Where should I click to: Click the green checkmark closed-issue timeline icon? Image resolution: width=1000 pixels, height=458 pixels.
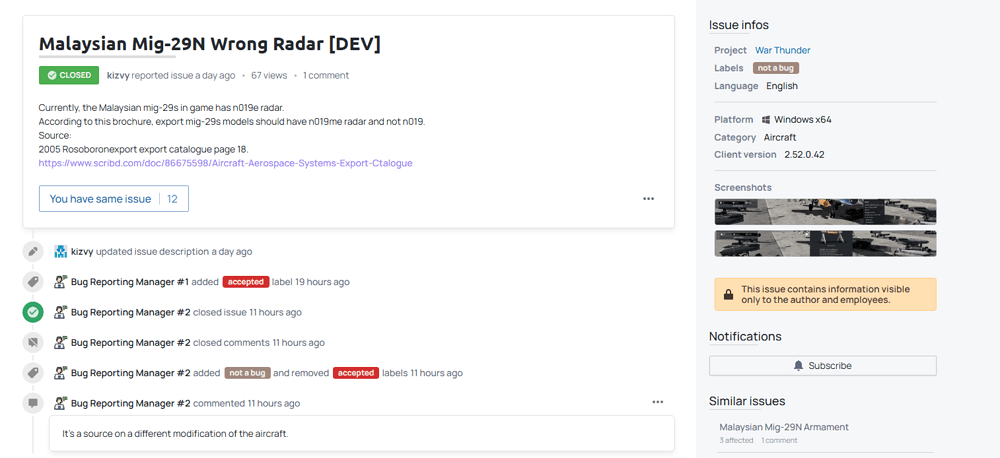[x=33, y=312]
